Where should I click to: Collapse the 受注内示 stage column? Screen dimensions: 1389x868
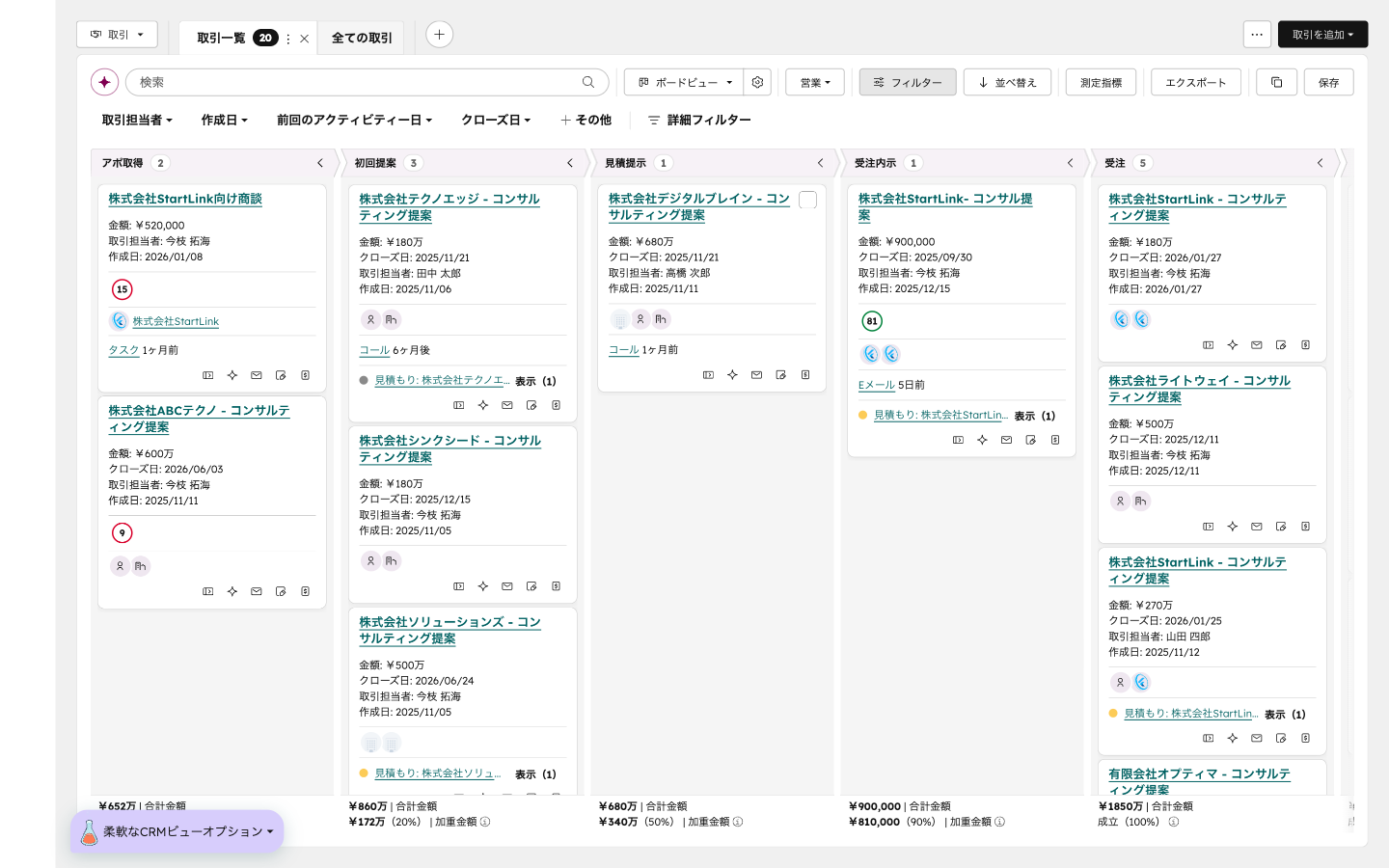click(x=1070, y=163)
